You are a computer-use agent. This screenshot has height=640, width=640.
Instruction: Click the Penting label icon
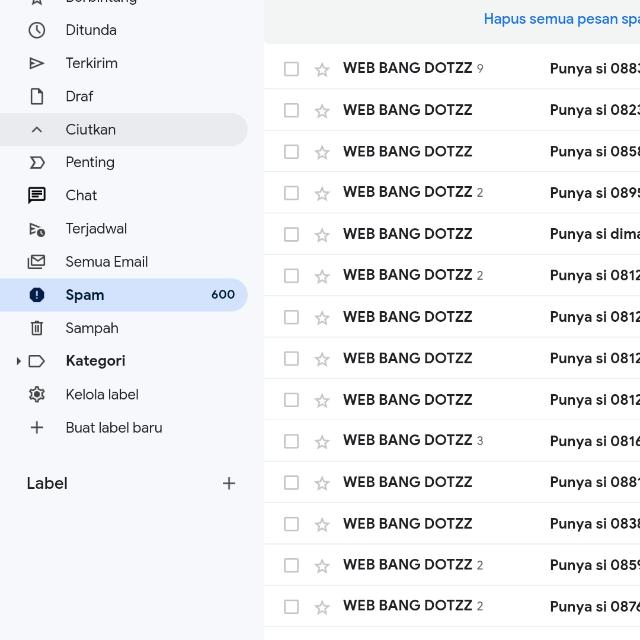[37, 162]
